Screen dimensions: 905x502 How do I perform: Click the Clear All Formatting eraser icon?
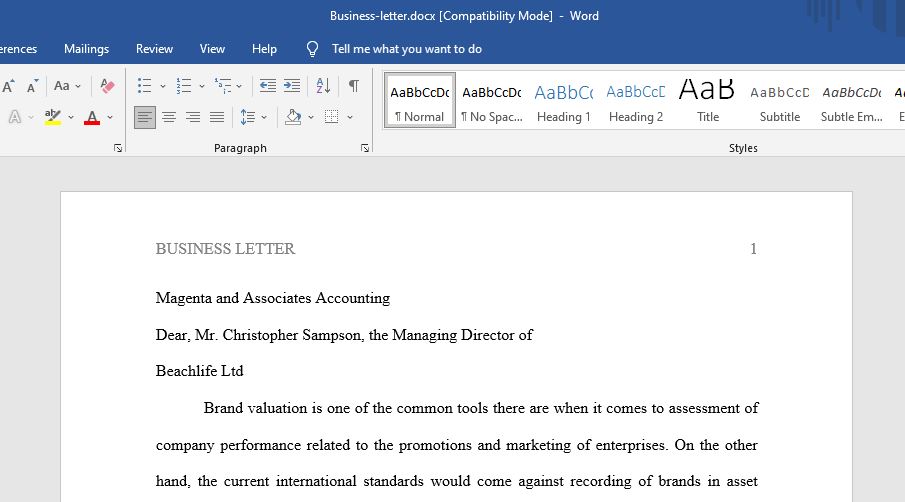tap(107, 86)
